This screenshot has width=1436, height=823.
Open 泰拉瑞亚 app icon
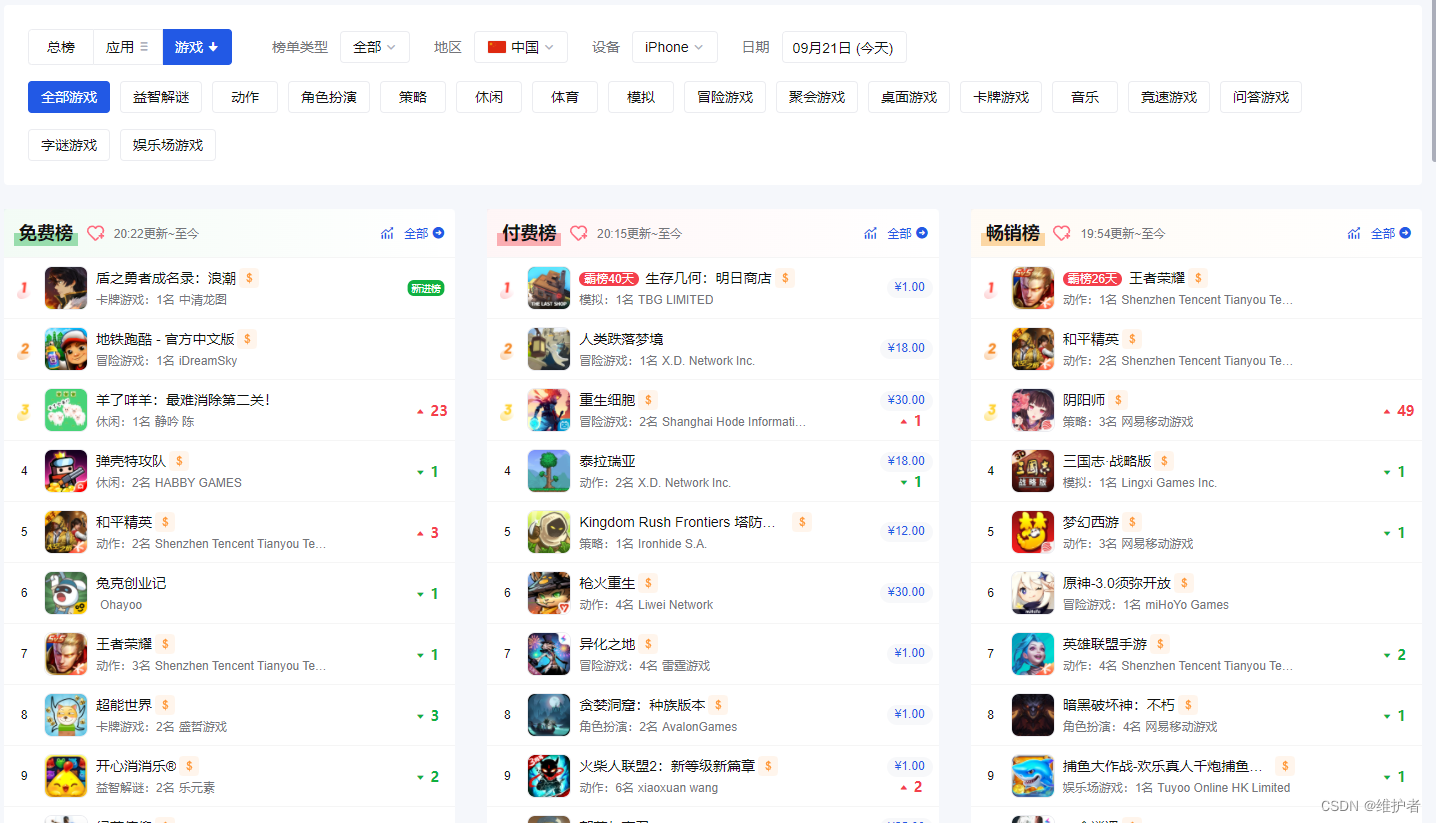pyautogui.click(x=549, y=471)
